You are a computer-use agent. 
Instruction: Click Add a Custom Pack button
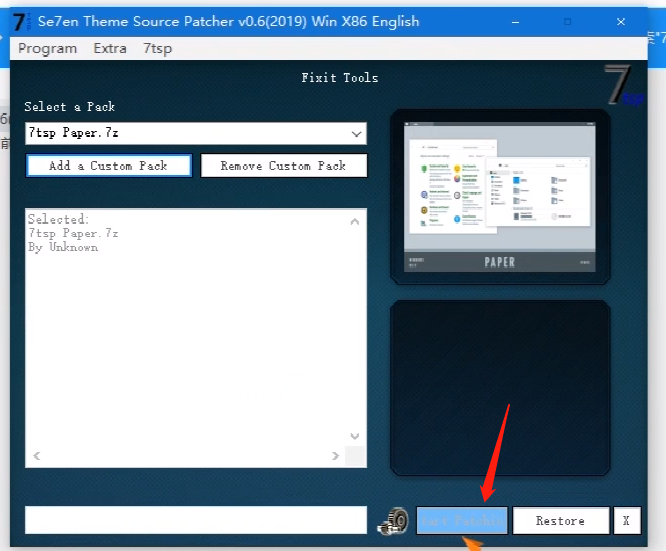[109, 166]
